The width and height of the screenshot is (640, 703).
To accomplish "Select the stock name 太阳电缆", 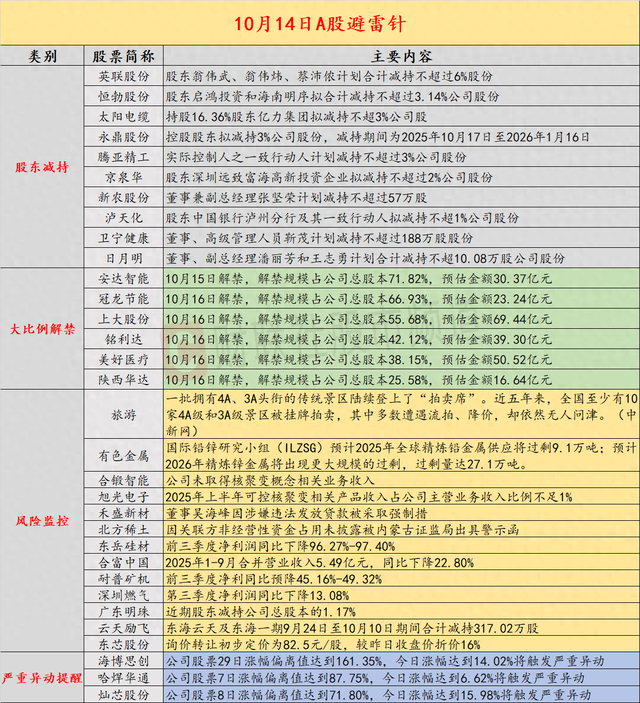I will pyautogui.click(x=123, y=117).
